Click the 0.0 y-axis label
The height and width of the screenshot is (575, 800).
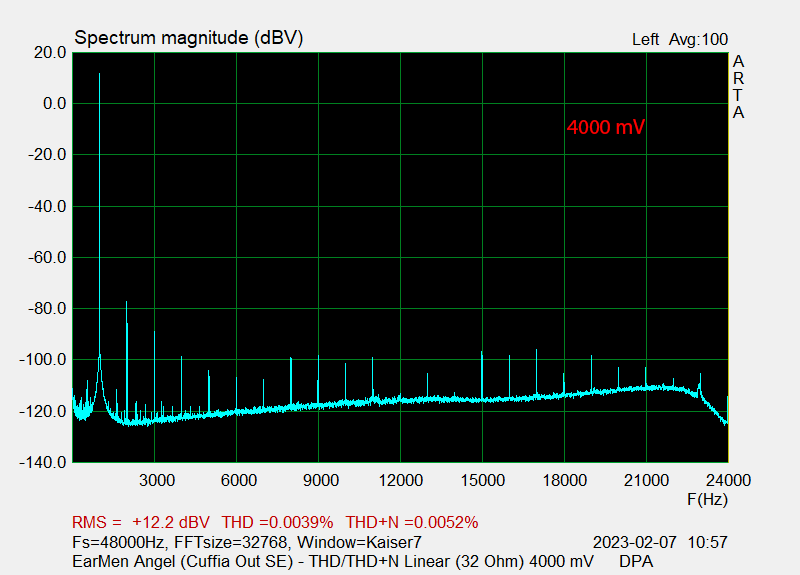pyautogui.click(x=55, y=104)
